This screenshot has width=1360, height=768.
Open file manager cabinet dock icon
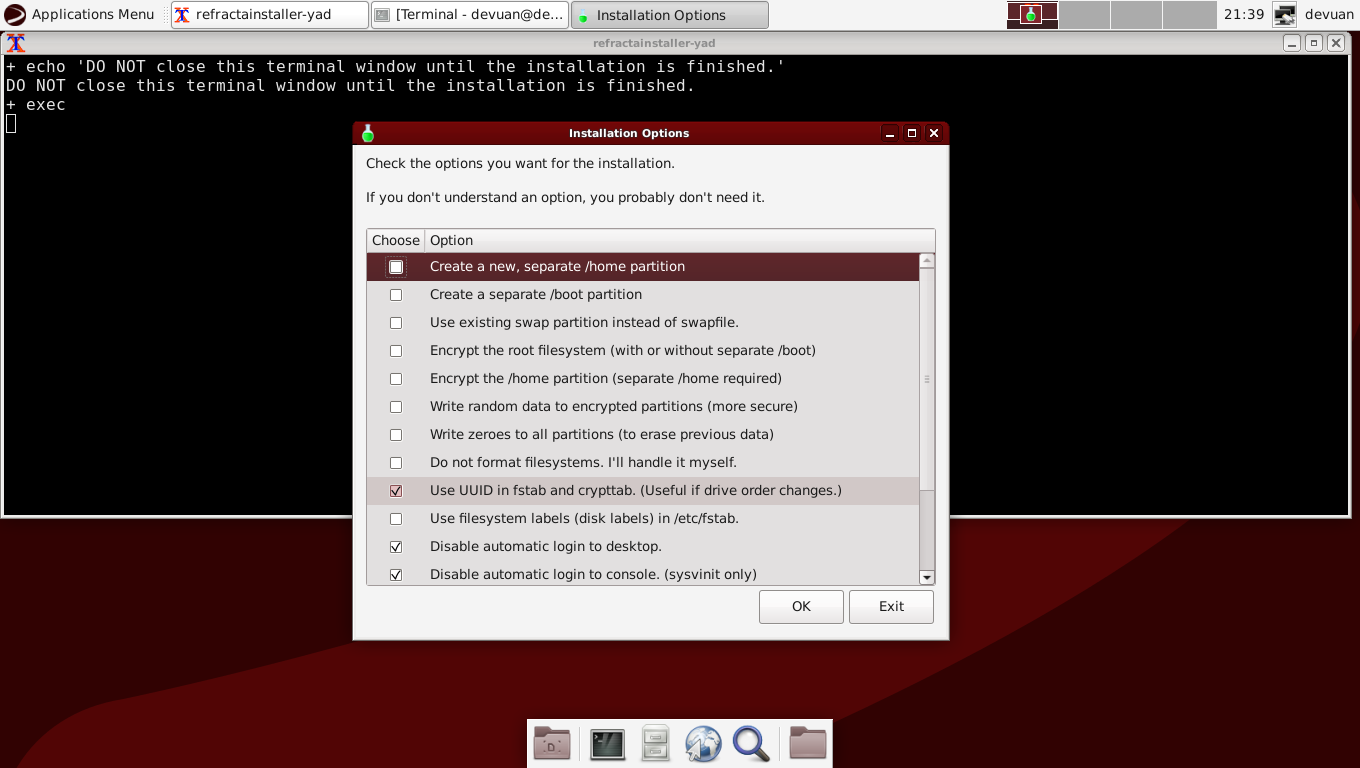(655, 743)
